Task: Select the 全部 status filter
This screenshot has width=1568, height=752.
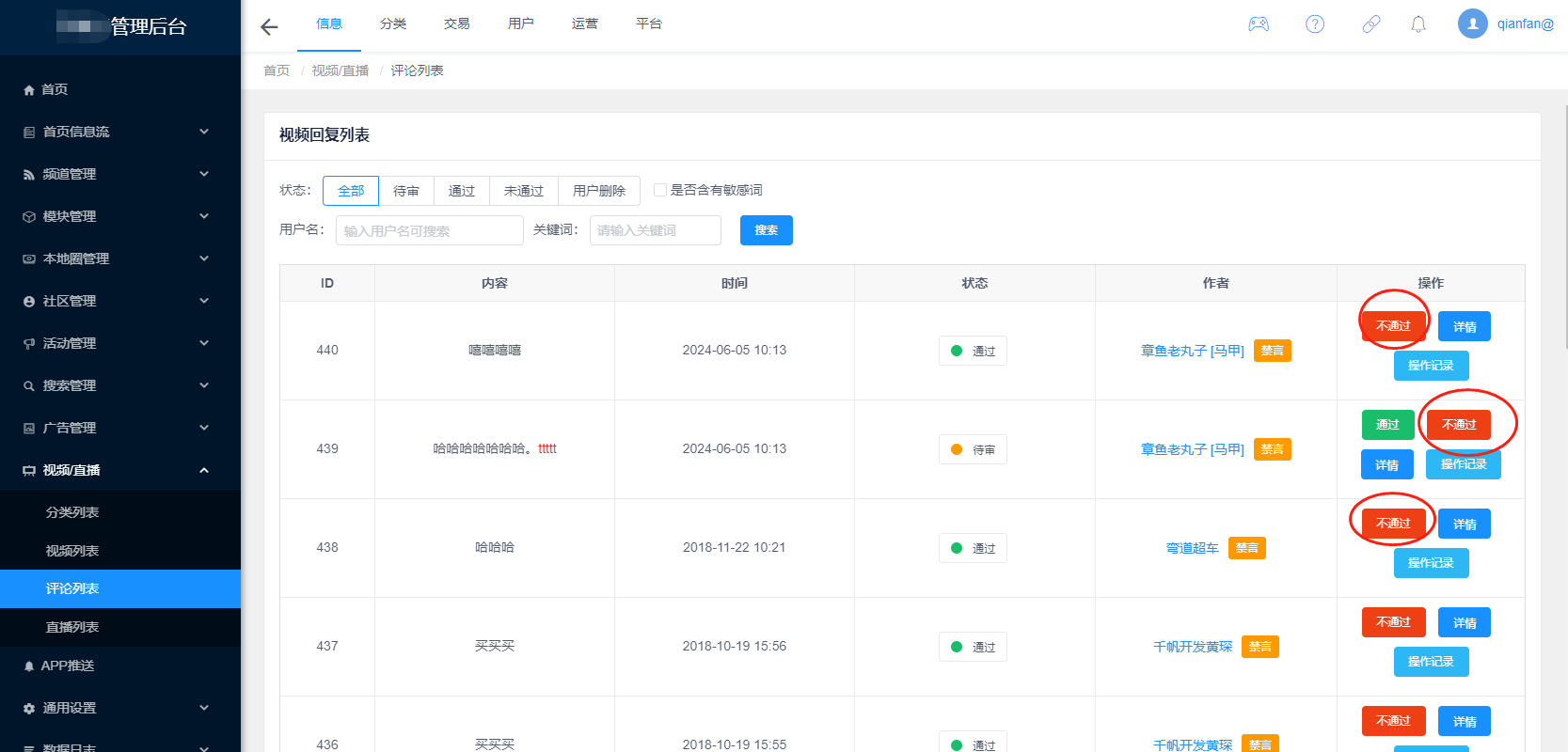Action: (x=351, y=191)
